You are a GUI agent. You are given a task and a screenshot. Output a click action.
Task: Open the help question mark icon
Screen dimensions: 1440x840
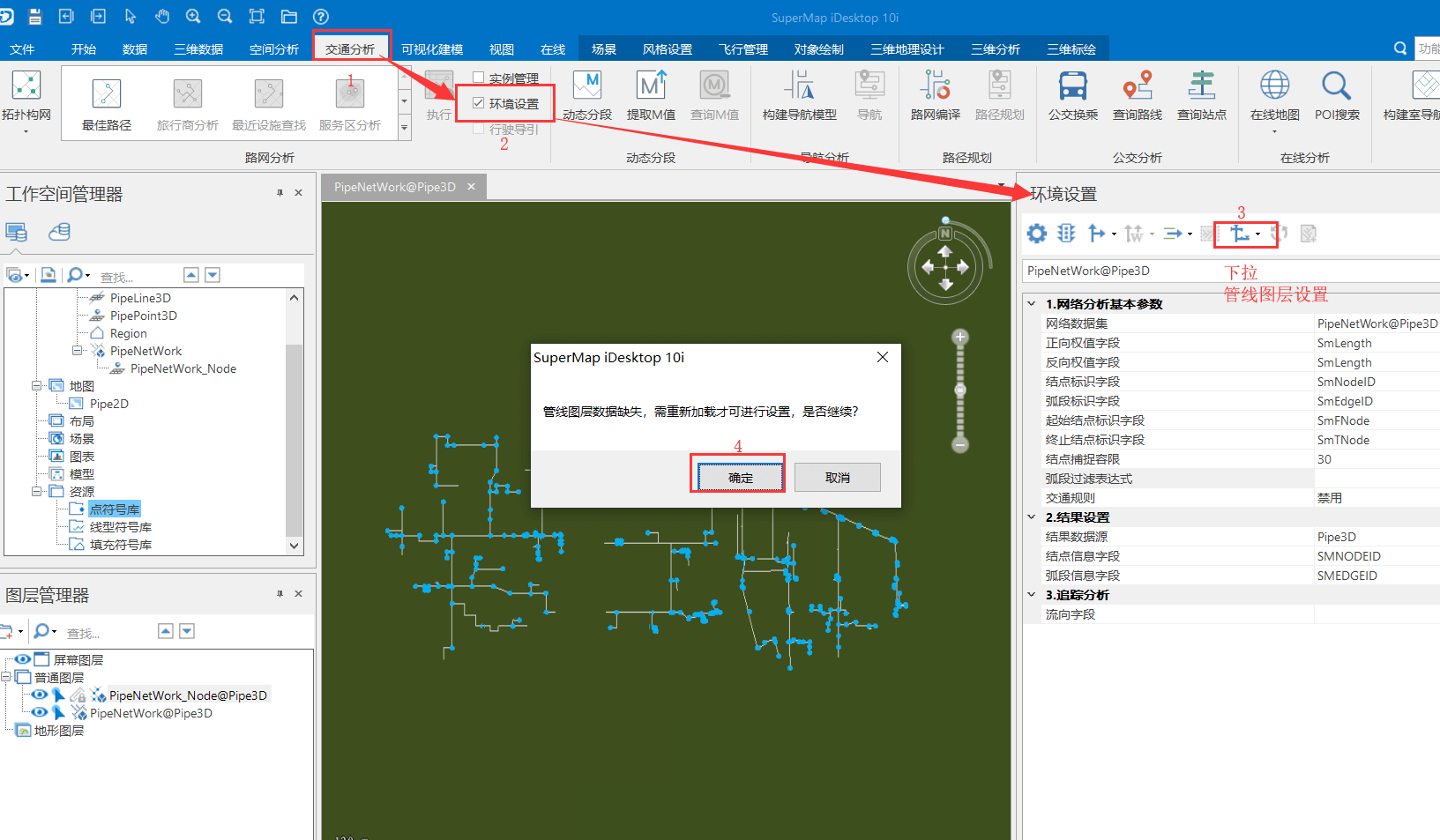coord(321,16)
